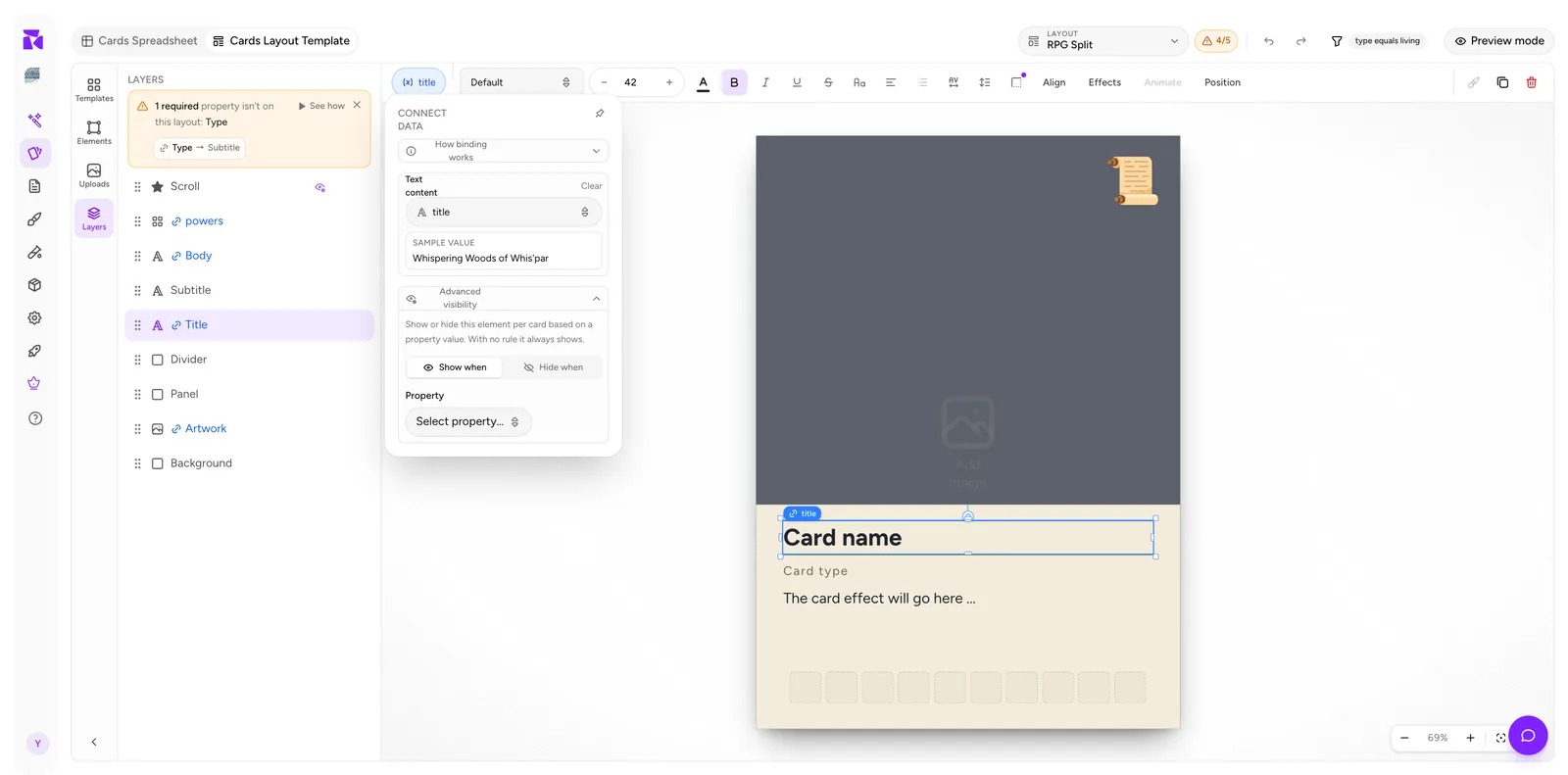Choose Show when option
The height and width of the screenshot is (775, 1568).
pyautogui.click(x=455, y=367)
